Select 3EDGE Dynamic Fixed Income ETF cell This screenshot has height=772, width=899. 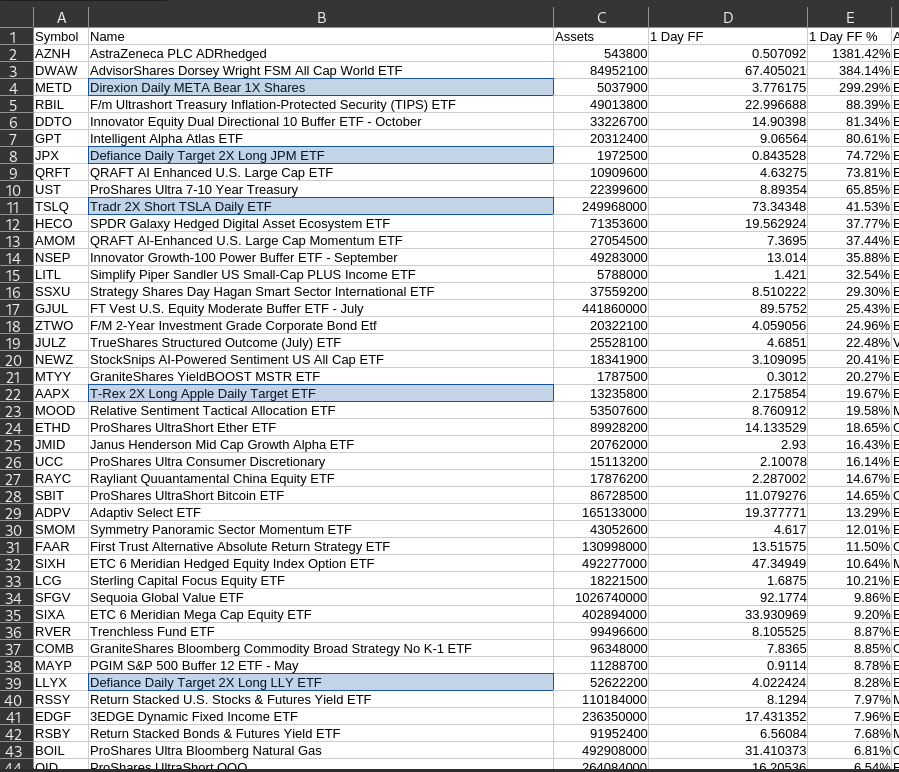click(321, 717)
